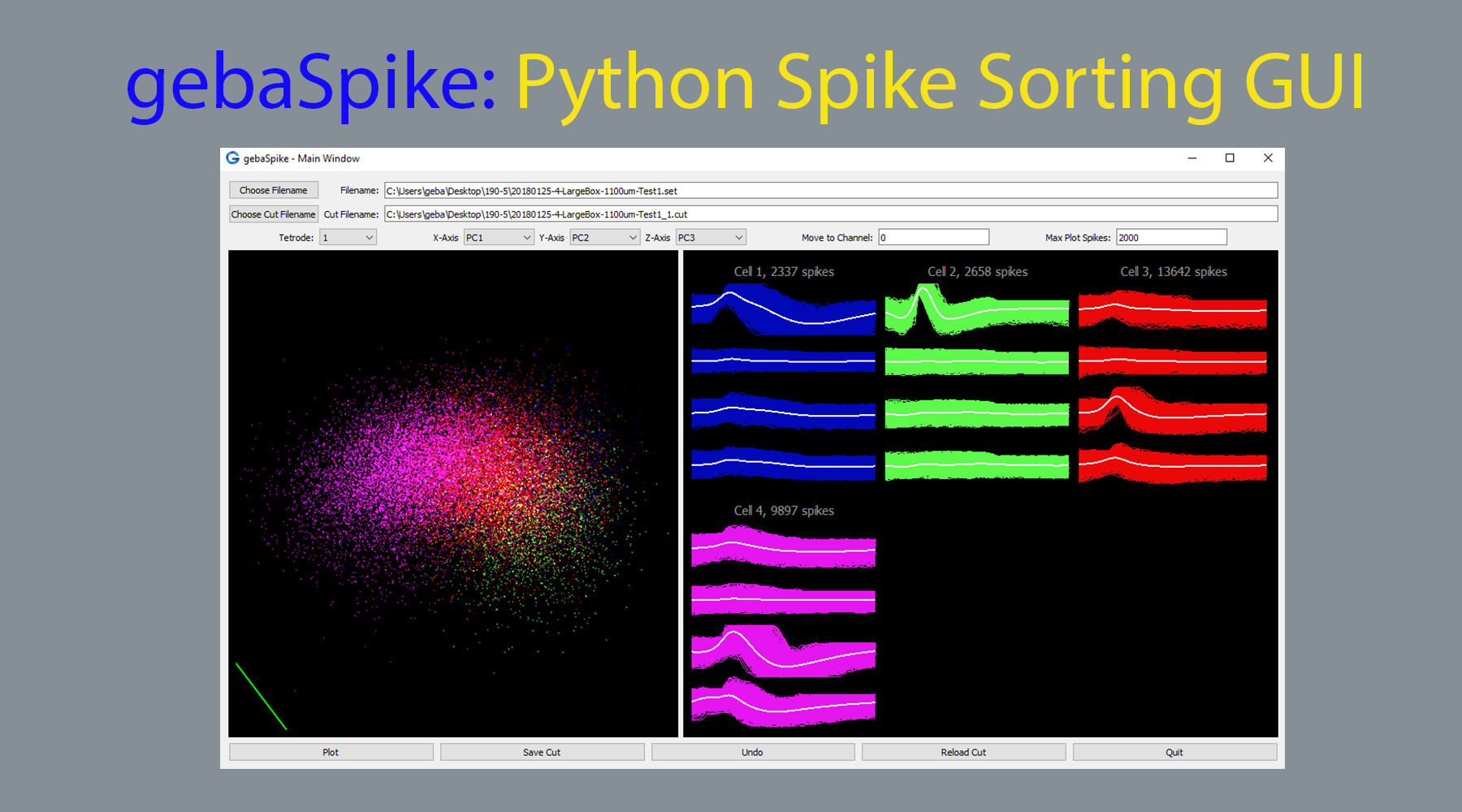The width and height of the screenshot is (1462, 812).
Task: Select Cell 3 red third-channel waveform
Action: pos(1172,411)
